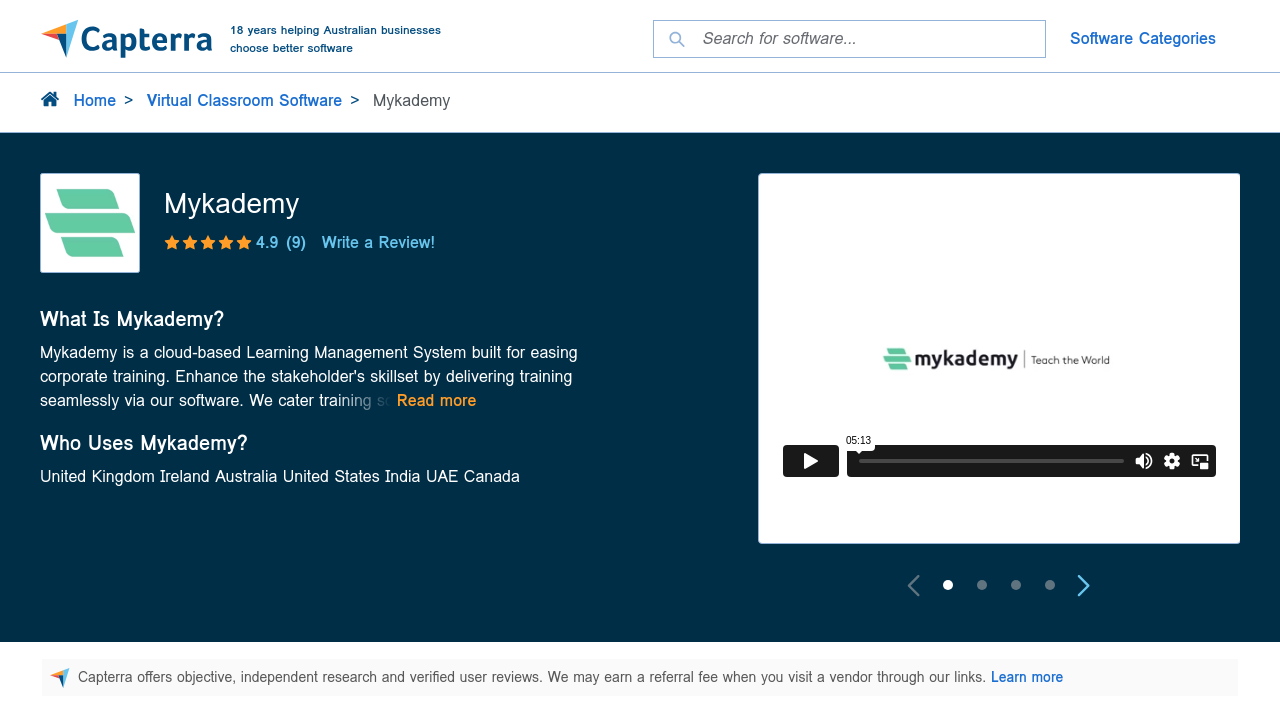Click the home icon in breadcrumb

coord(50,99)
